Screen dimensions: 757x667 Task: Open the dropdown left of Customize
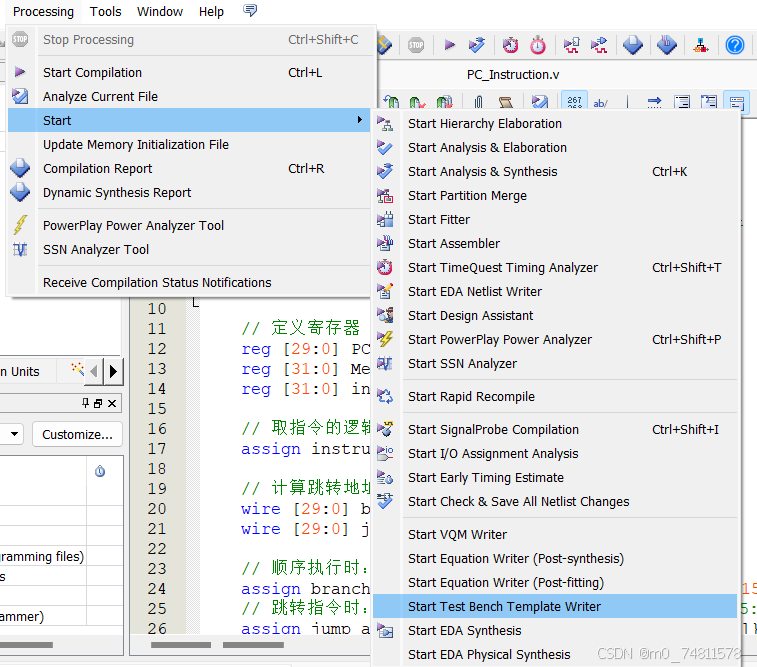pos(14,434)
